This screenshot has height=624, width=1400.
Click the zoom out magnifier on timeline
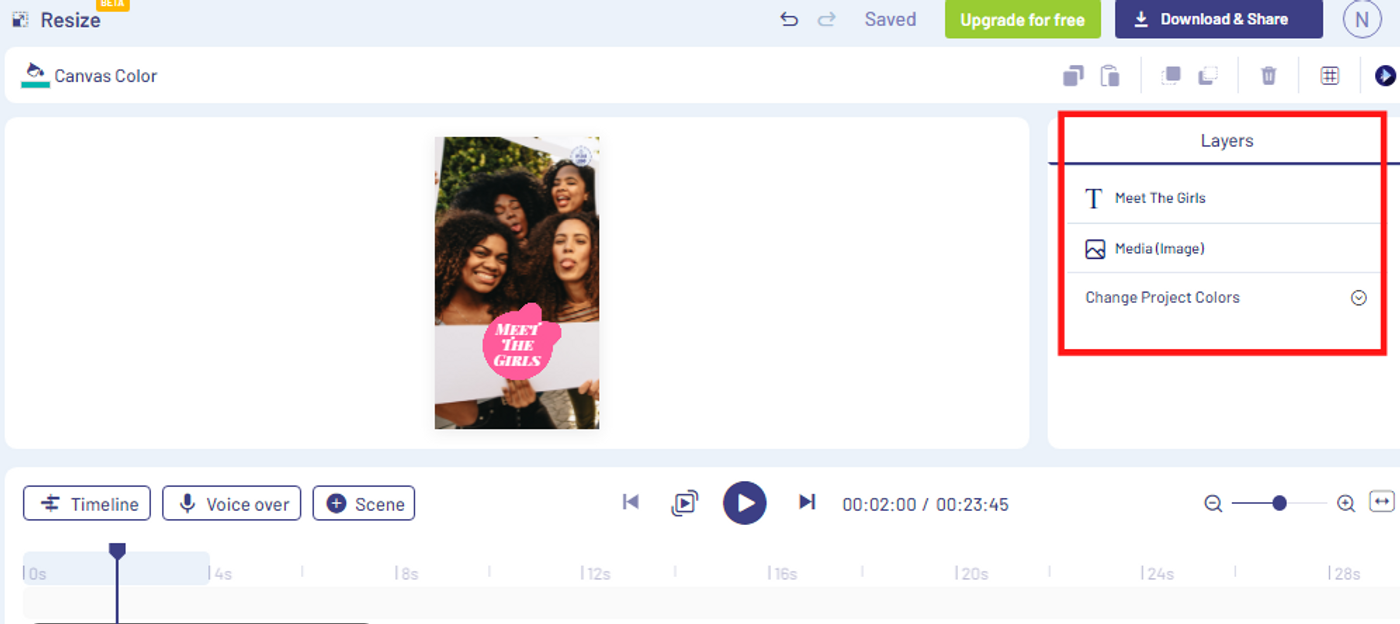point(1213,503)
